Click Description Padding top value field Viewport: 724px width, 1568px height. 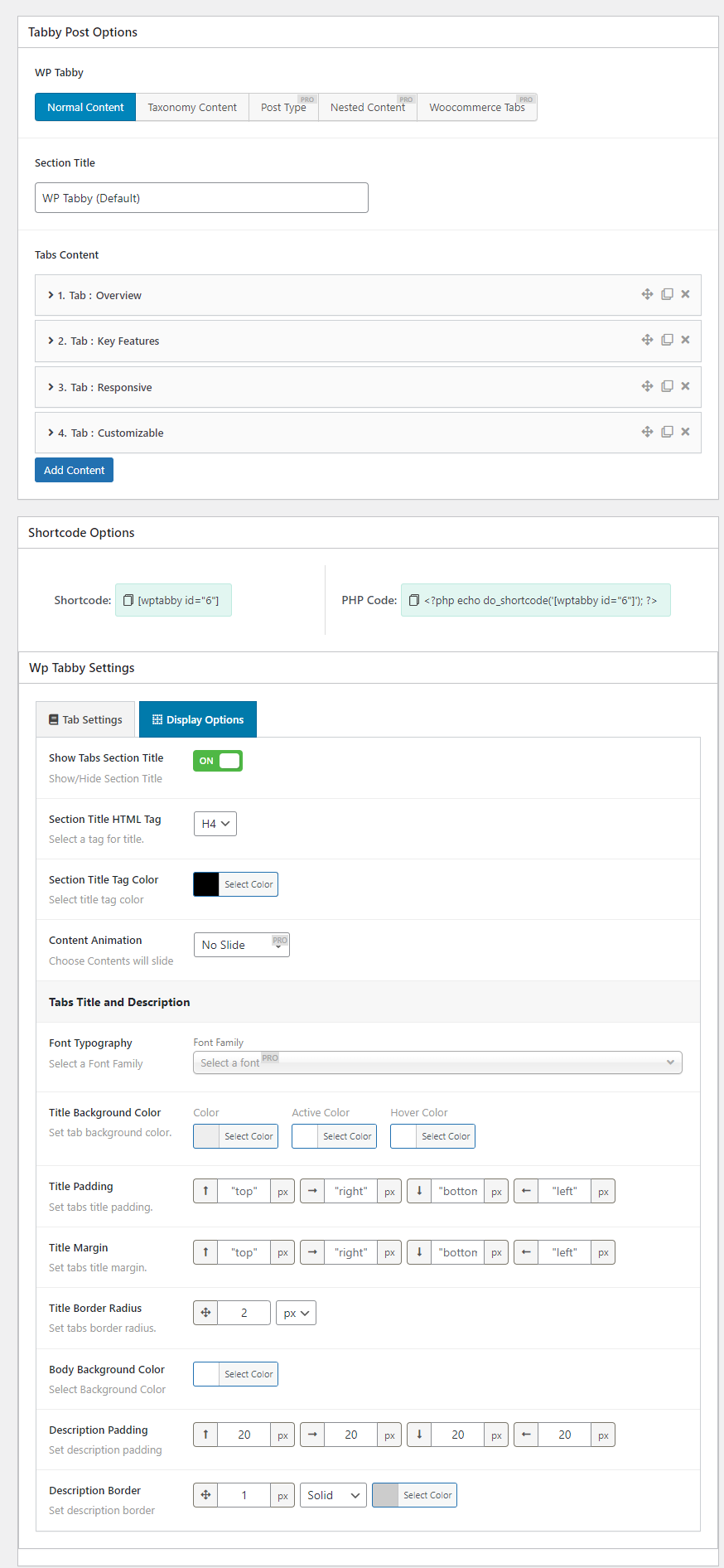tap(244, 1435)
